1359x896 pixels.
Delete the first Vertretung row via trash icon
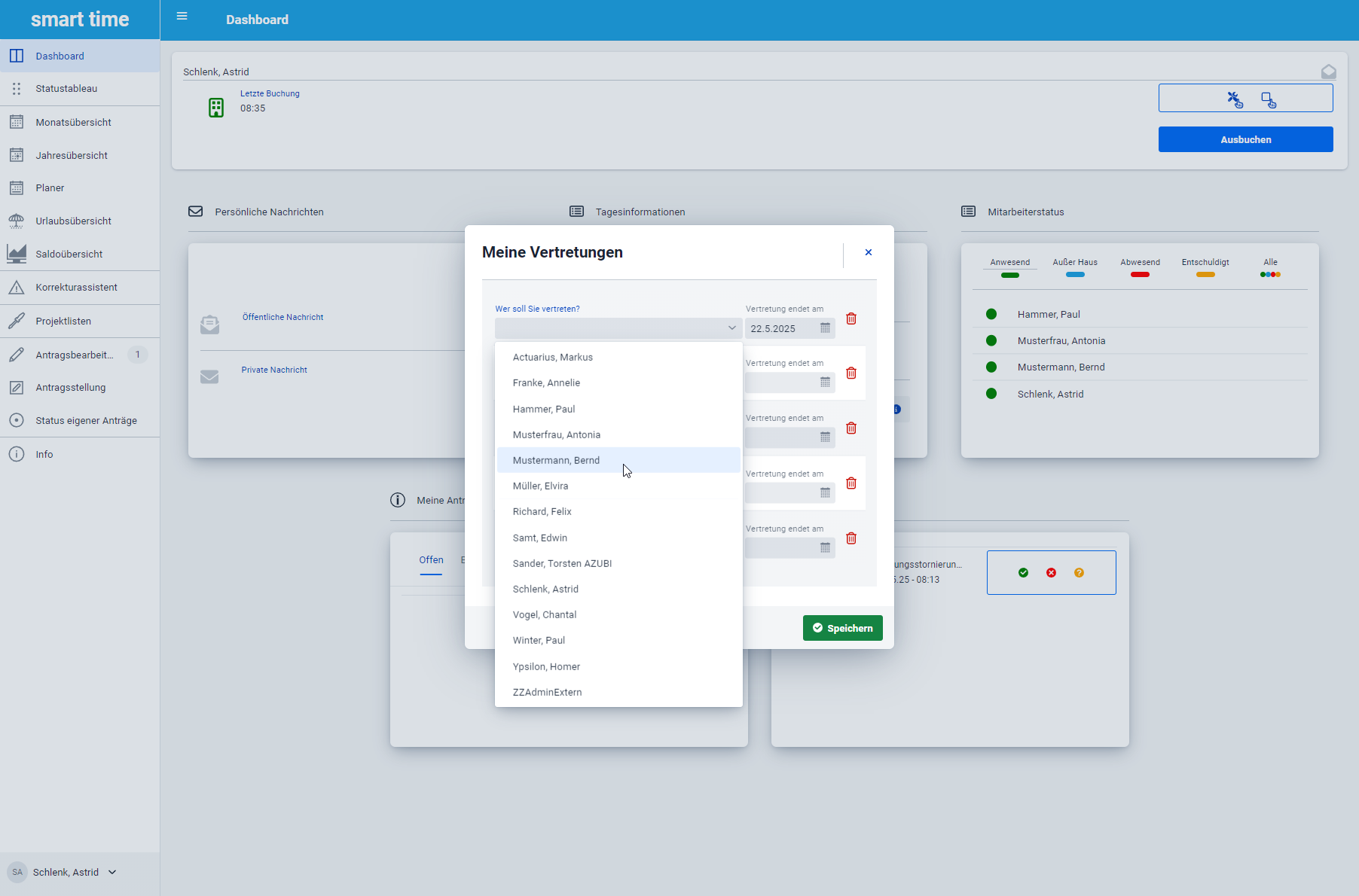[x=851, y=318]
